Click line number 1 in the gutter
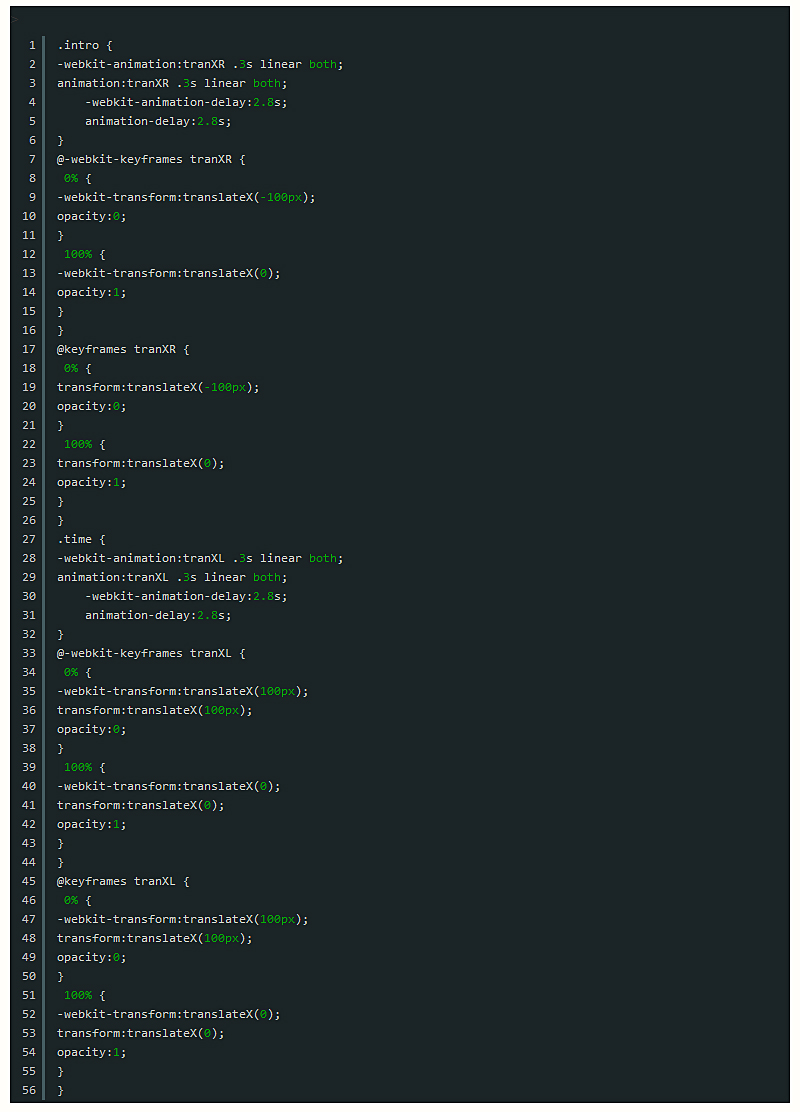The height and width of the screenshot is (1112, 800). click(31, 45)
